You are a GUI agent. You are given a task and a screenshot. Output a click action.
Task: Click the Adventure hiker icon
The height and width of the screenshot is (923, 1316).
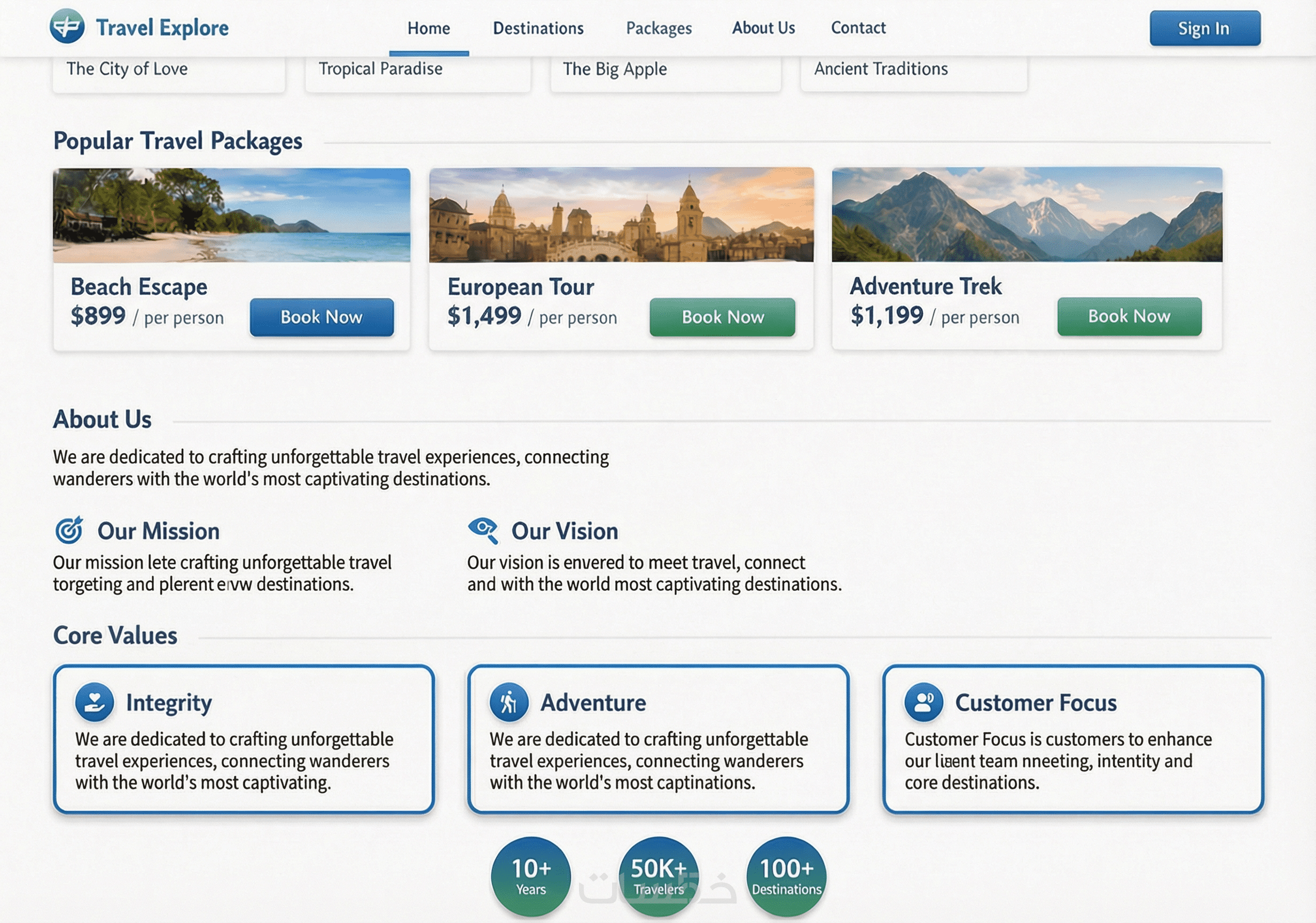(509, 702)
